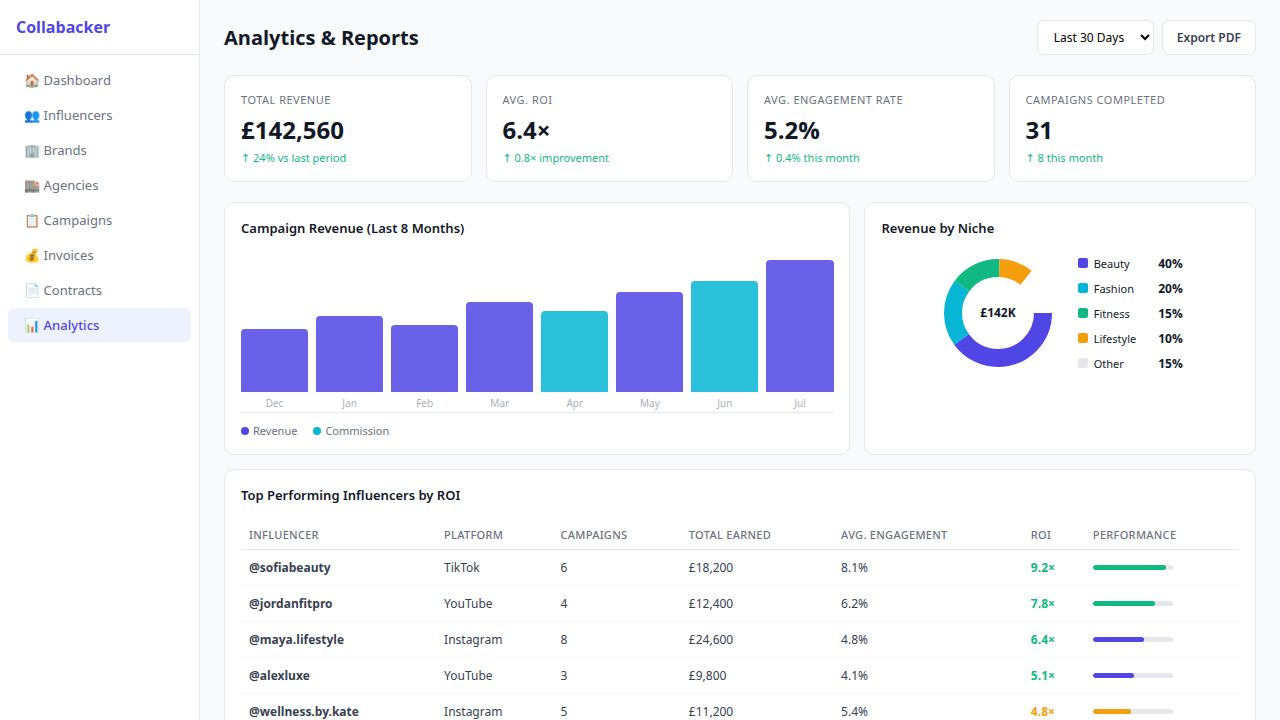Click the 0.8× improvement text
This screenshot has height=720, width=1280.
[x=556, y=158]
